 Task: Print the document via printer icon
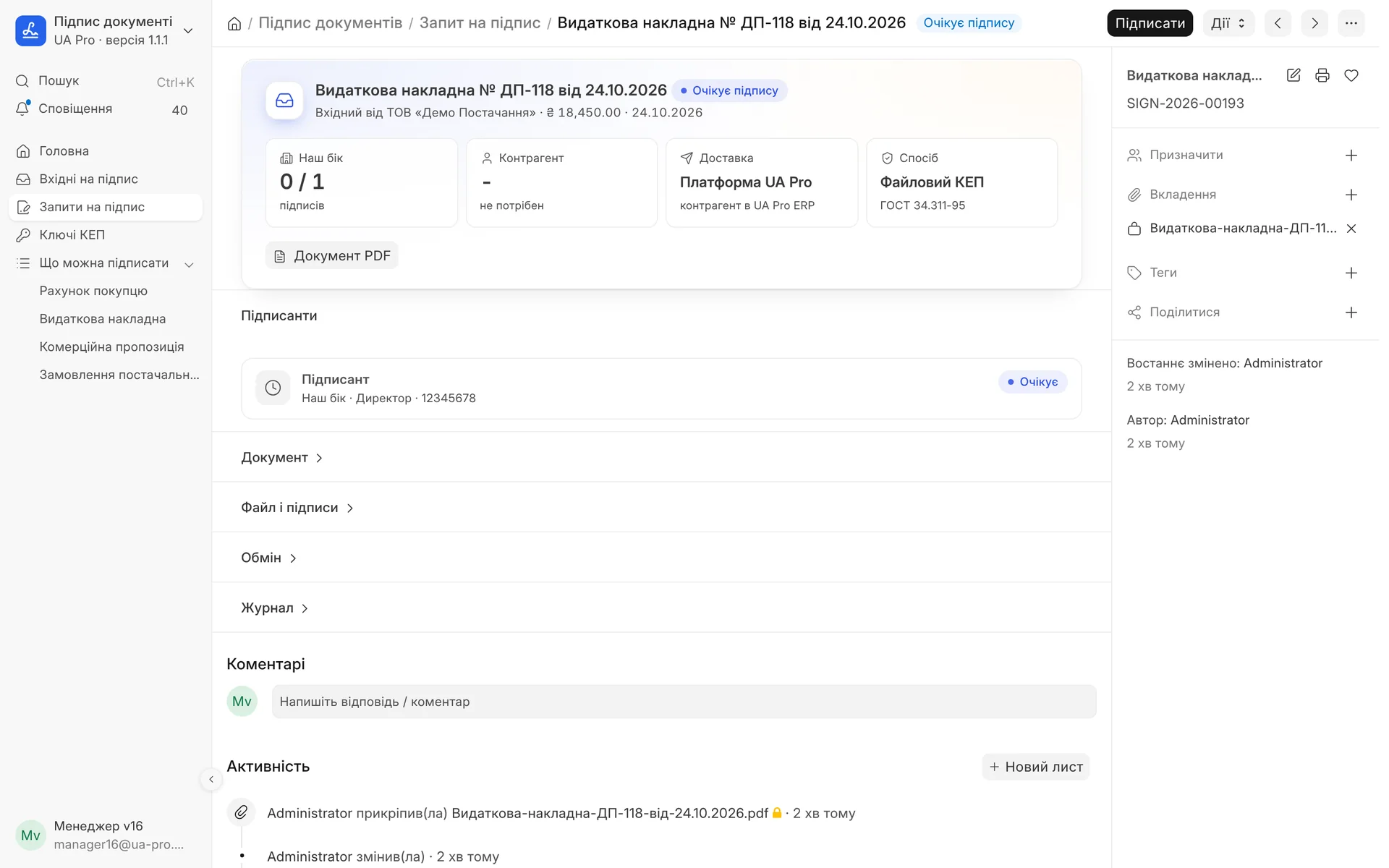click(1322, 75)
